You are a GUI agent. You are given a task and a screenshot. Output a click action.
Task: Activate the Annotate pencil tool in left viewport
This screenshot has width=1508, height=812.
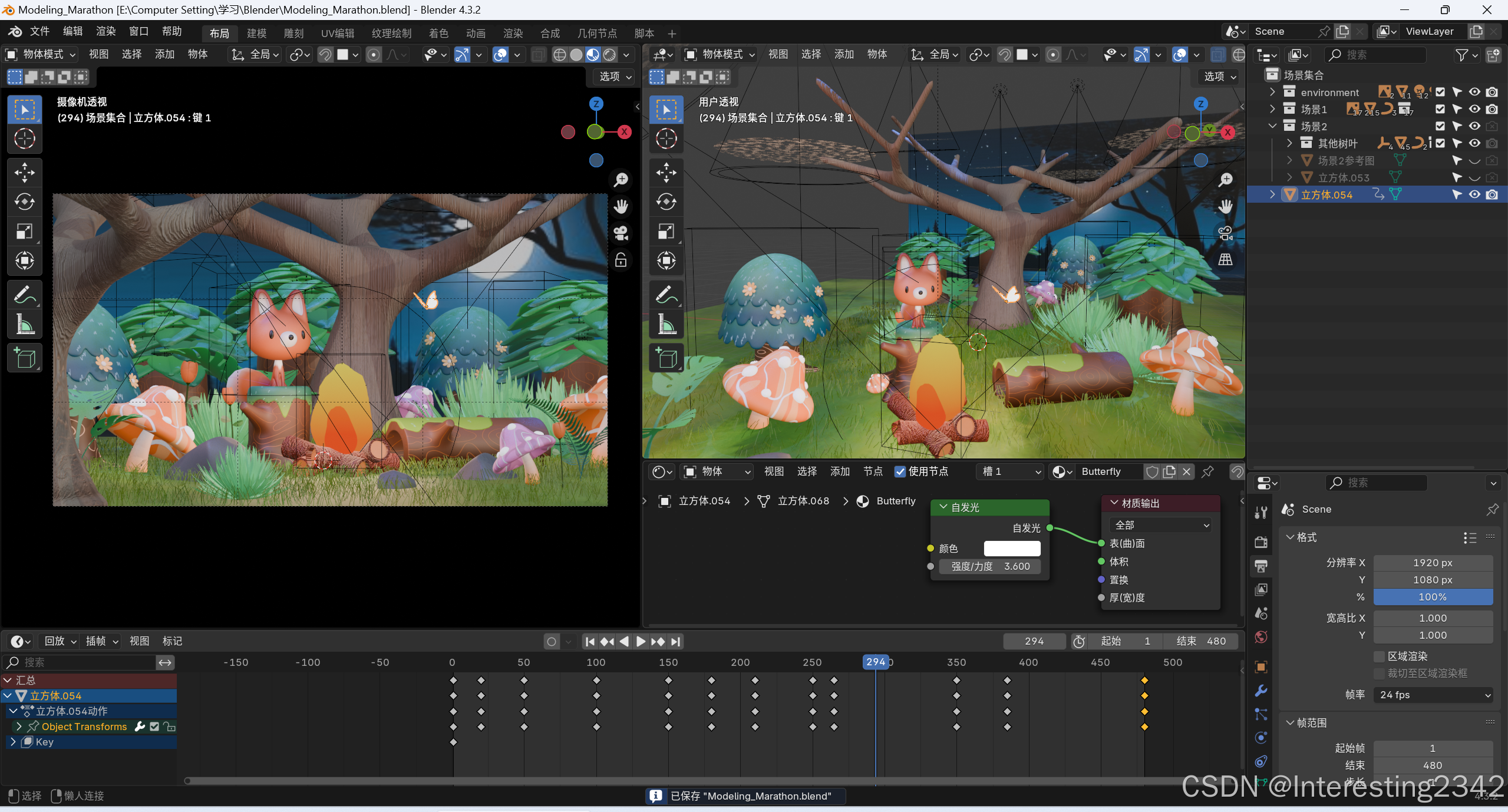coord(24,295)
